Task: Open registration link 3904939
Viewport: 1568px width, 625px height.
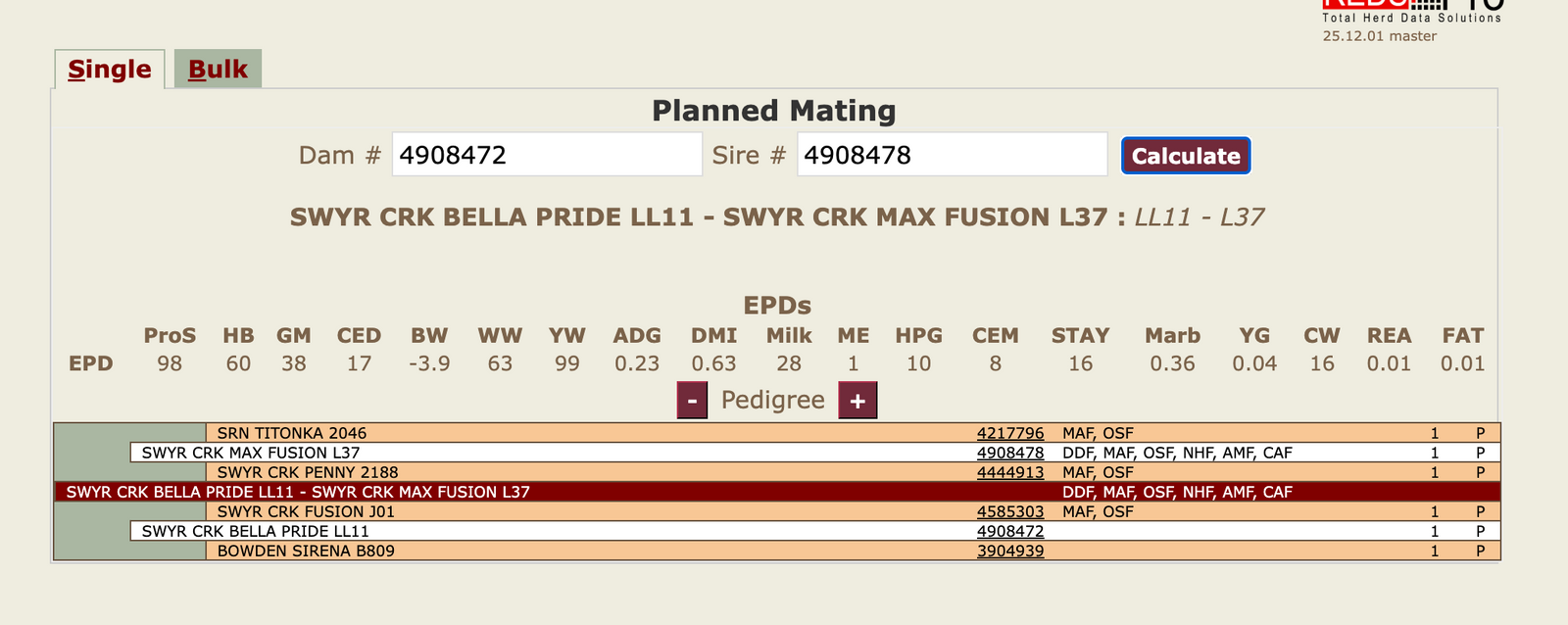Action: 1009,551
